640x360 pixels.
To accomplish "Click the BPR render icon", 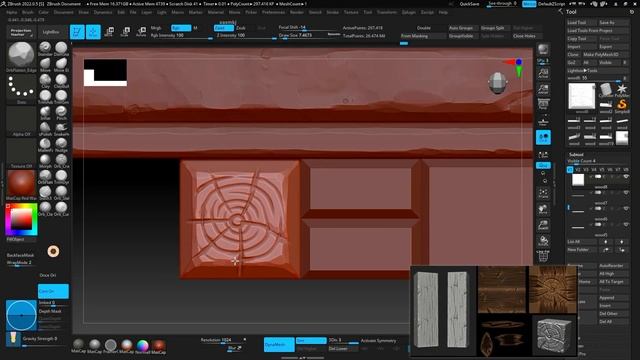I will [543, 50].
